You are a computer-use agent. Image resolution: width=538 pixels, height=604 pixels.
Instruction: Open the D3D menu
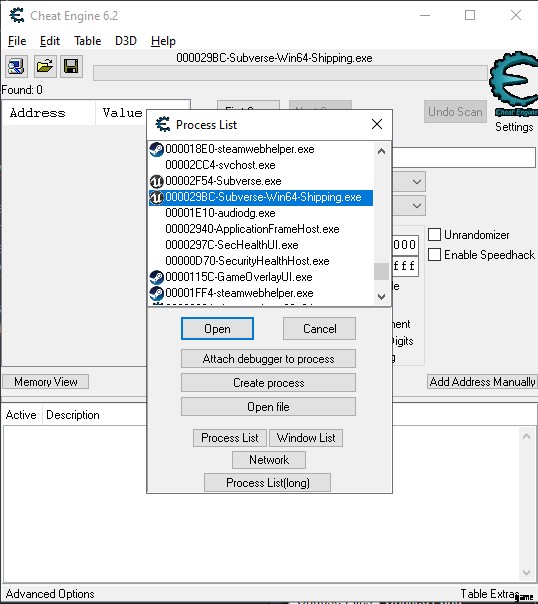tap(126, 41)
